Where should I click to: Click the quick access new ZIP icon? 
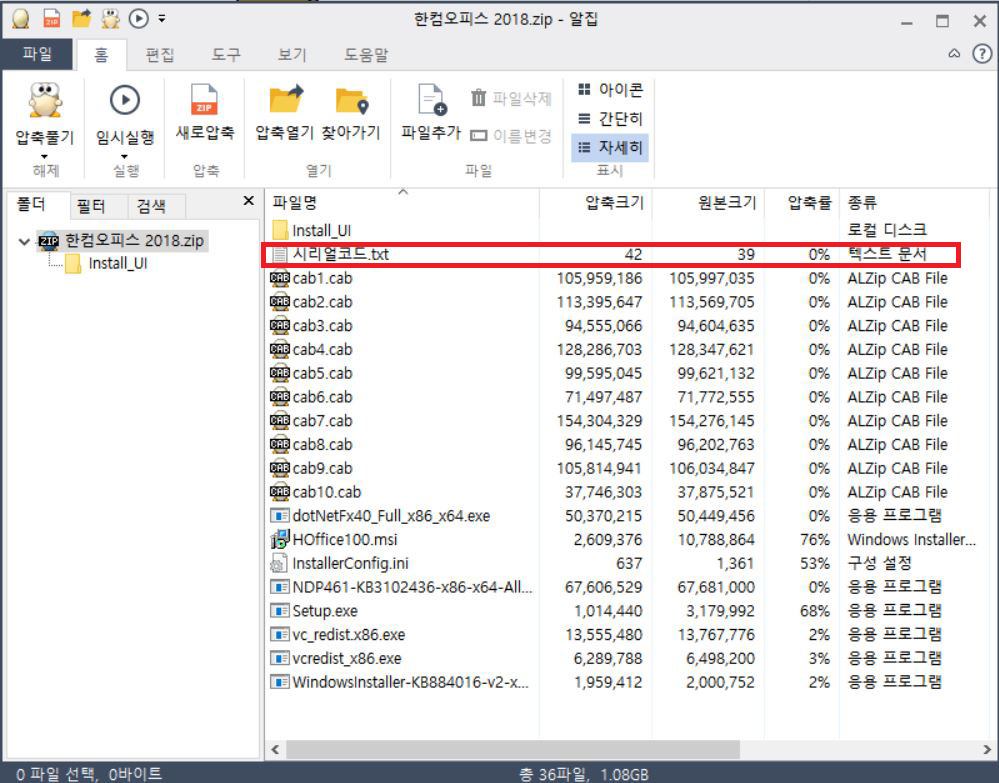pos(52,18)
